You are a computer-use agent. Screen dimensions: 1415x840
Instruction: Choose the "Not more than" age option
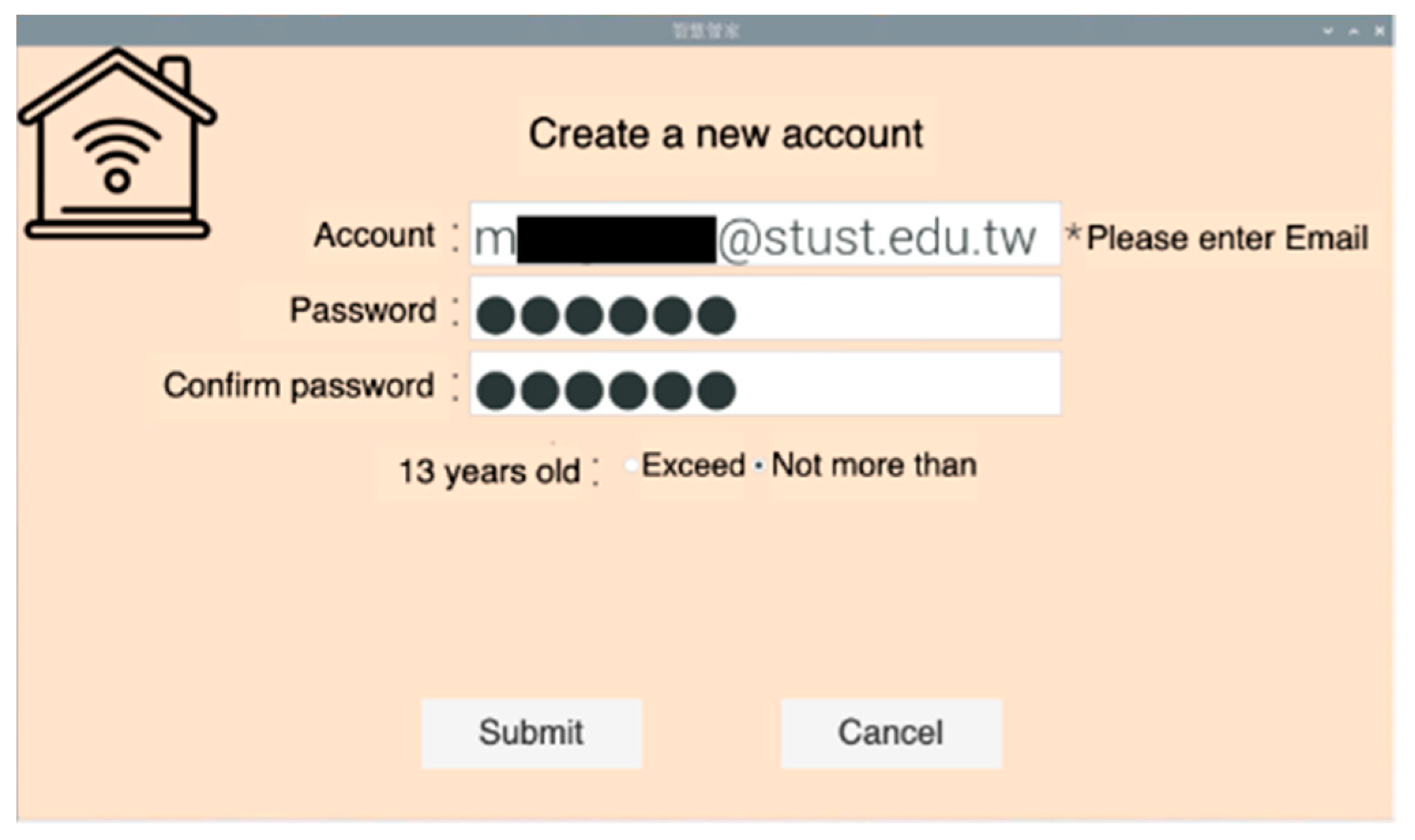click(x=759, y=467)
